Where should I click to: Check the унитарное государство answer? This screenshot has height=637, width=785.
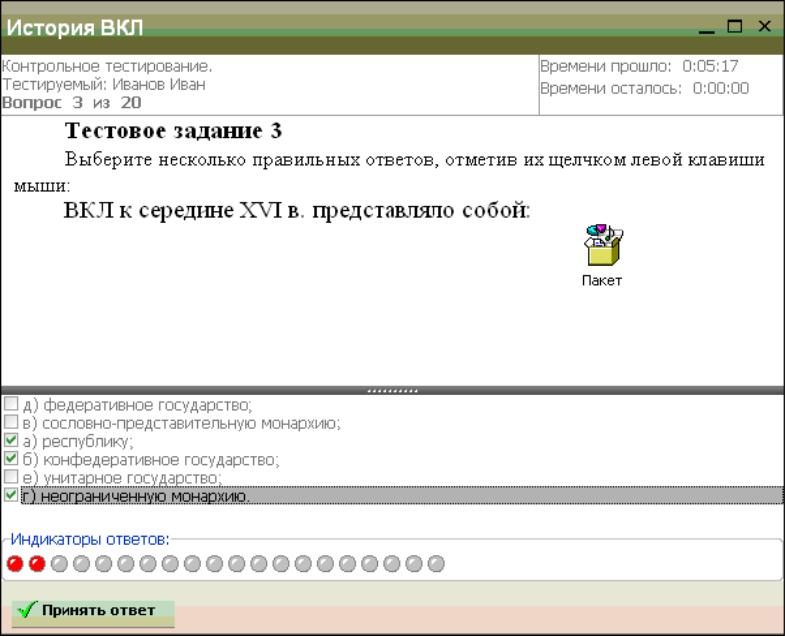[x=11, y=477]
